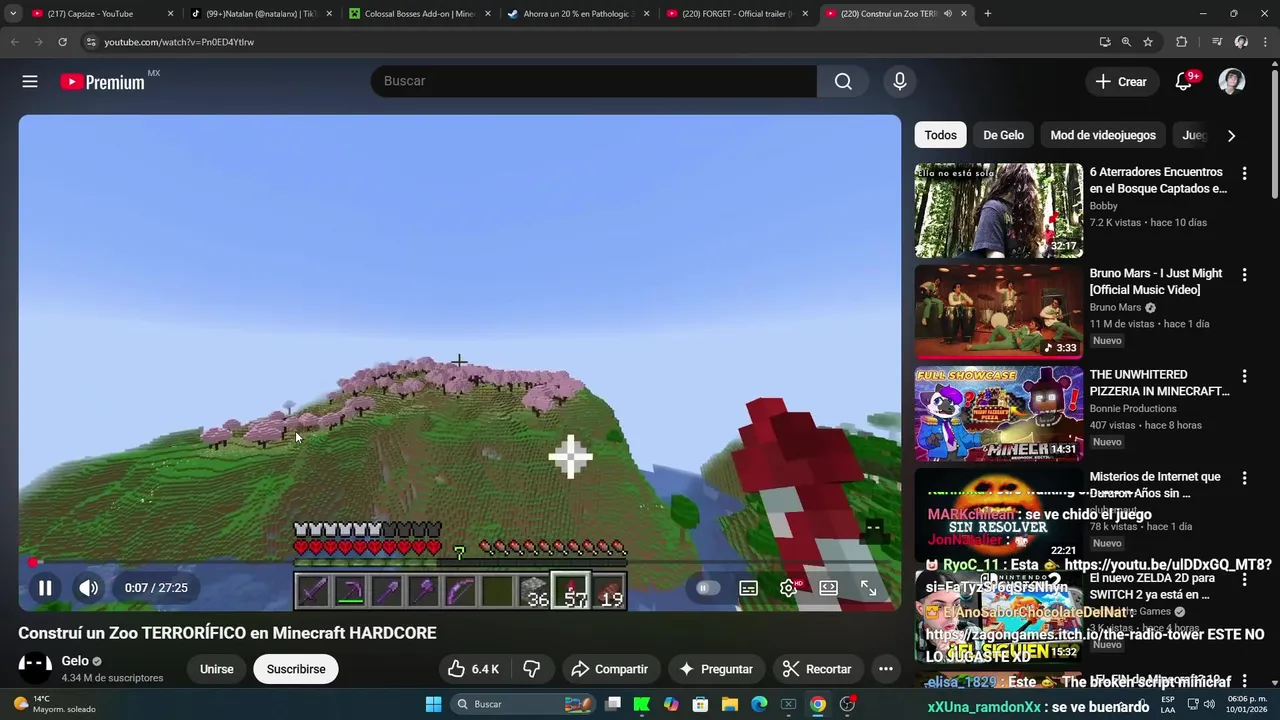Show more filter chips with arrow
The image size is (1280, 720).
[x=1231, y=135]
